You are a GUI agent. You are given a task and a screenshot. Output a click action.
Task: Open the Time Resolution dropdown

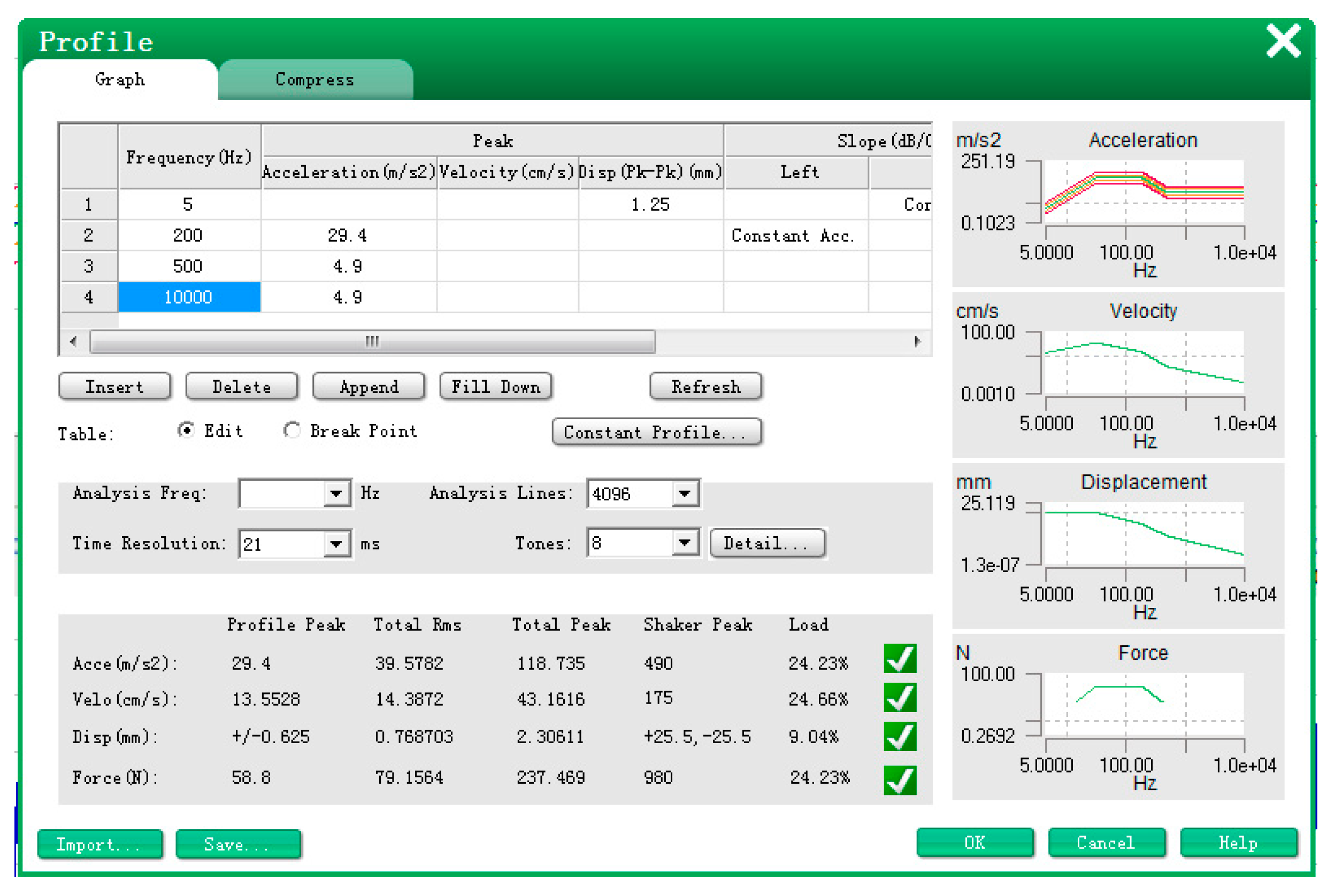pos(335,543)
